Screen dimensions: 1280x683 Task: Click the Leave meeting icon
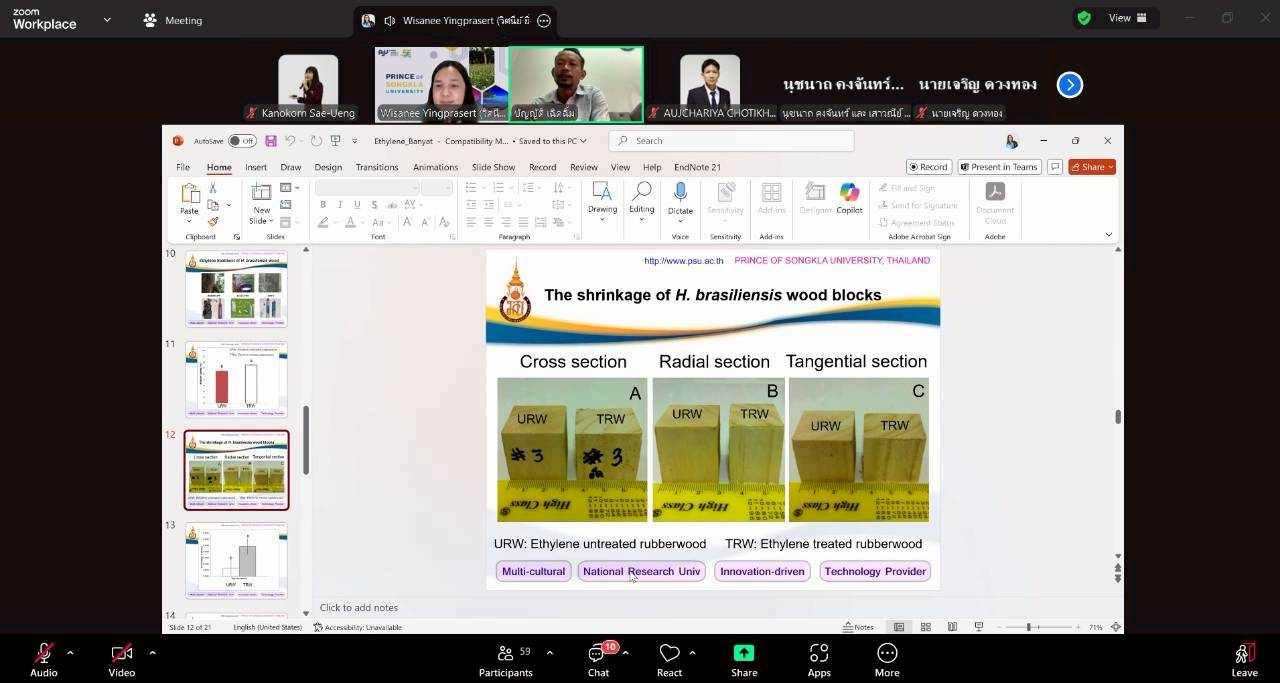pyautogui.click(x=1244, y=653)
